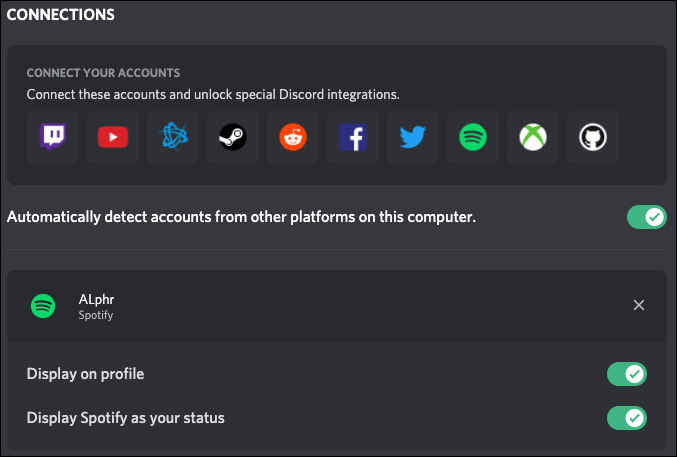Connect a GitHub account
677x457 pixels.
click(593, 137)
